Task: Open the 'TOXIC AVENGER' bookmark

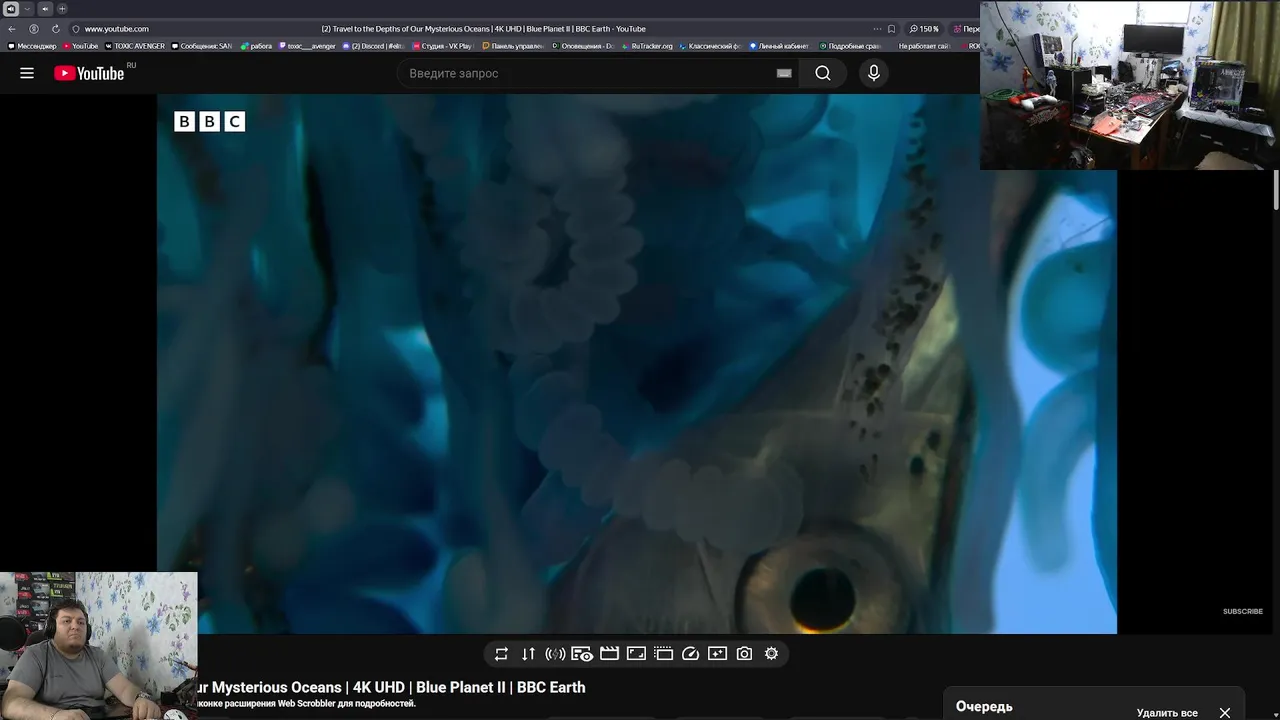Action: point(135,46)
